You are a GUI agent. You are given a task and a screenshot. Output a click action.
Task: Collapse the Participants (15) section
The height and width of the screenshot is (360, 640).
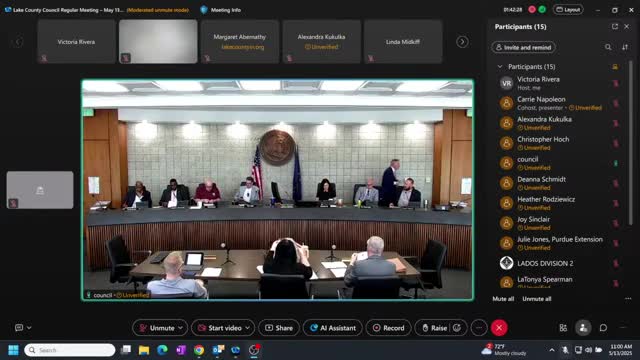pos(500,67)
